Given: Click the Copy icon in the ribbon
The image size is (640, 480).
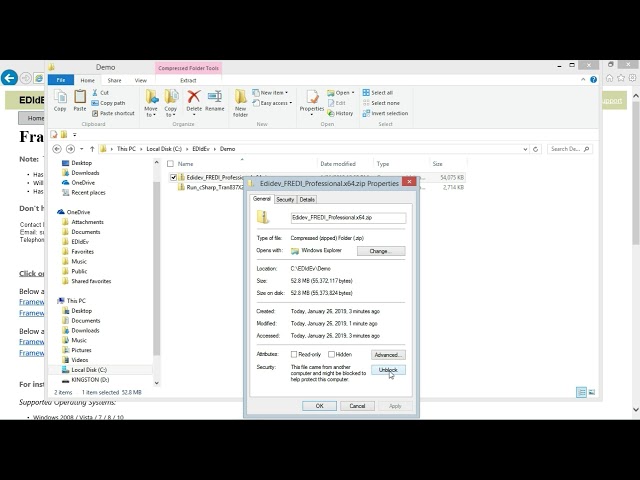Looking at the screenshot, I should tap(60, 101).
